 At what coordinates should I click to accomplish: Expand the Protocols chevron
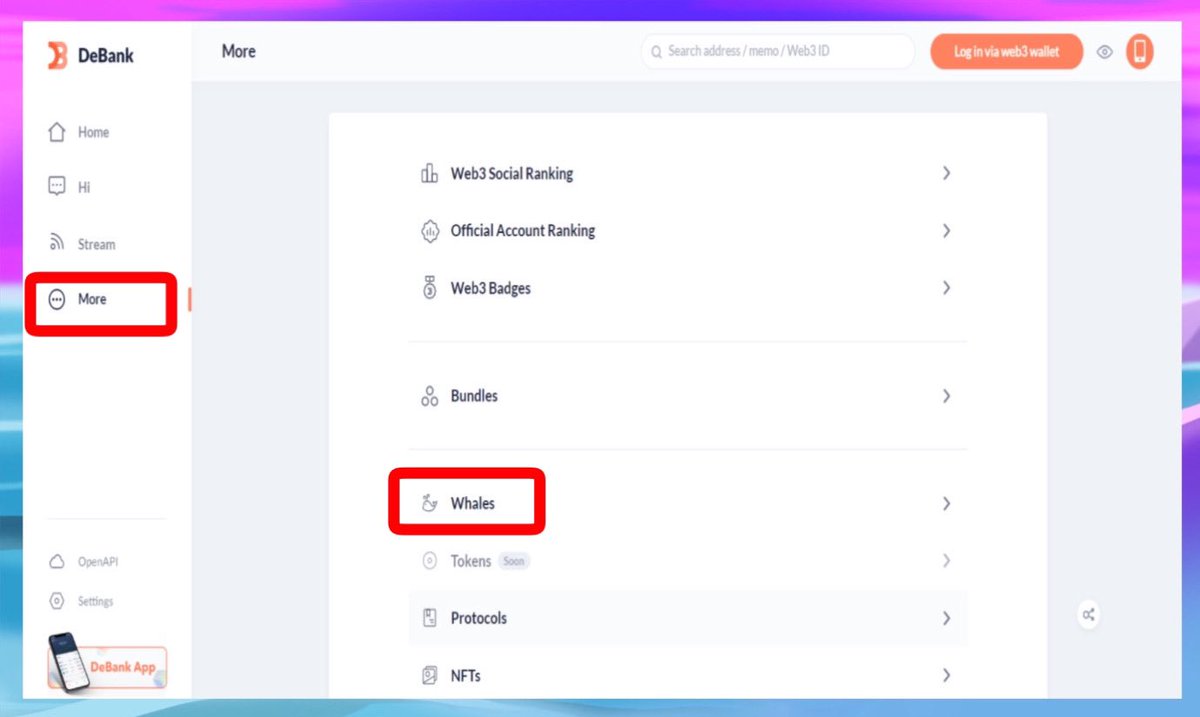[946, 618]
